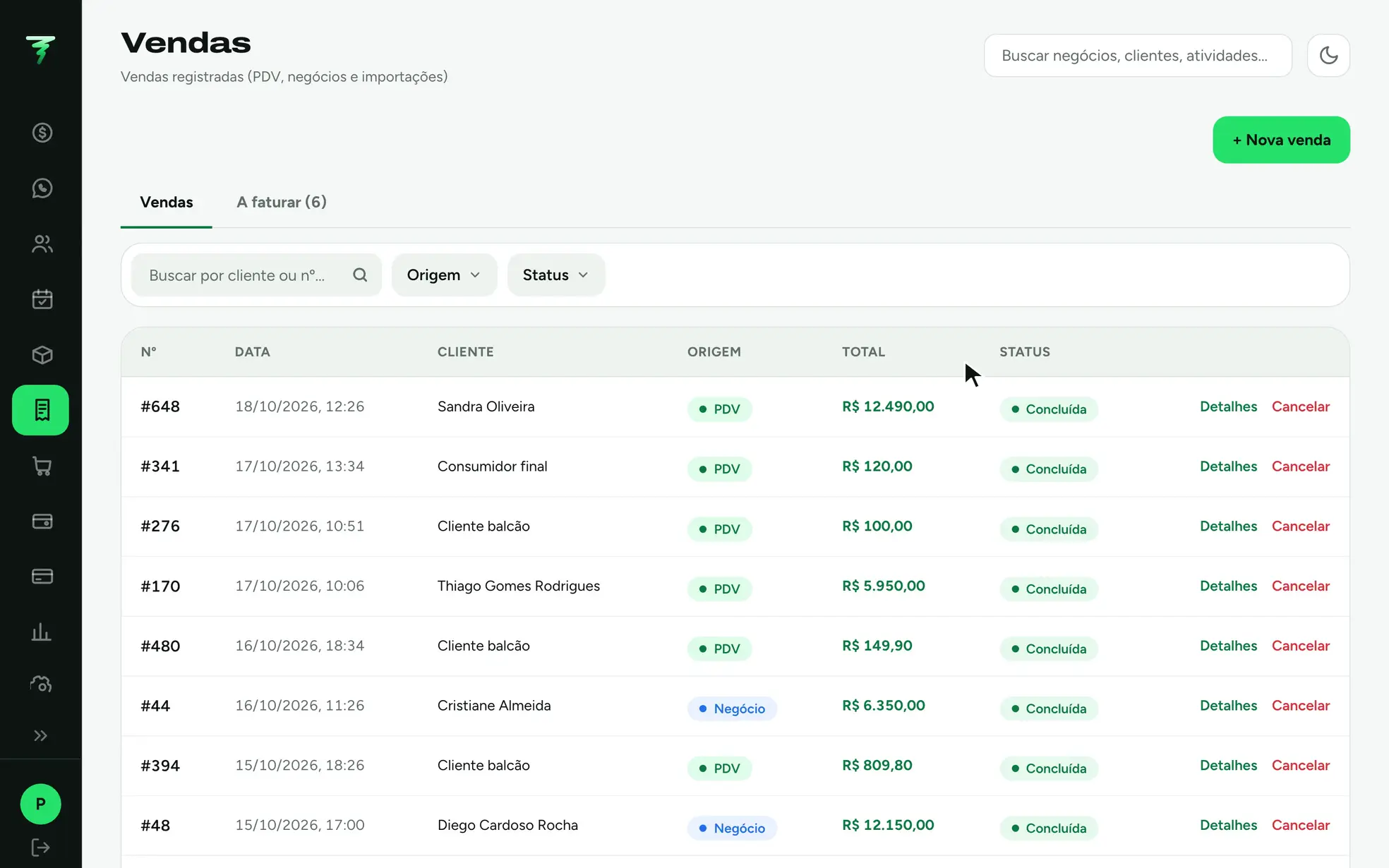Click the TOTAL column header
Screen dimensions: 1389x868
[x=863, y=351]
